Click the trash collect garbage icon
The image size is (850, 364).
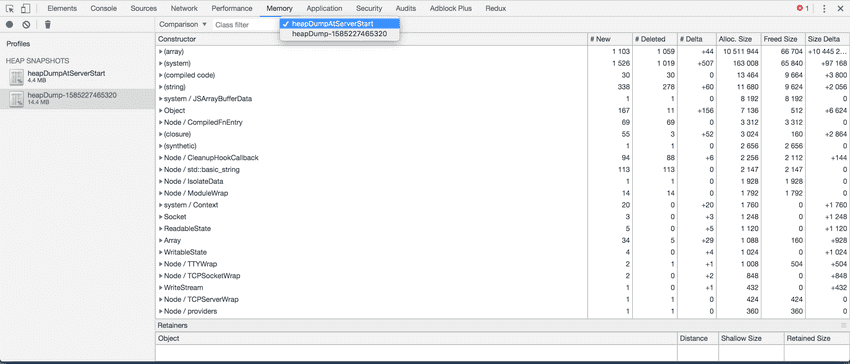[48, 24]
